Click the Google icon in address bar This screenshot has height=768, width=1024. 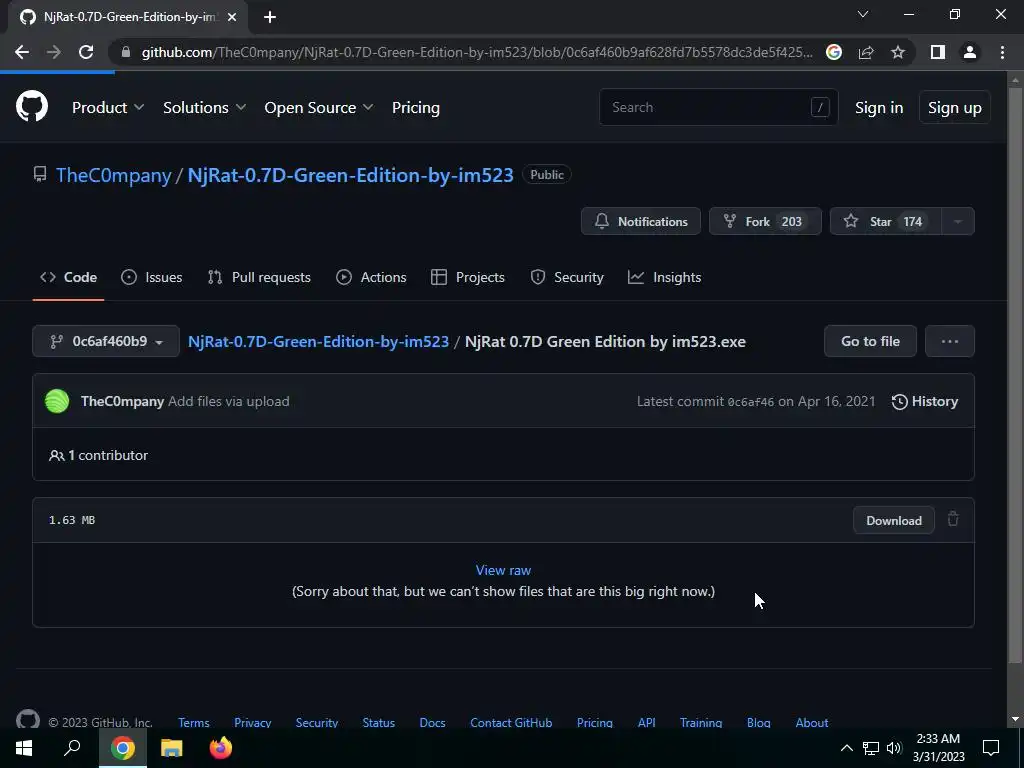[834, 52]
